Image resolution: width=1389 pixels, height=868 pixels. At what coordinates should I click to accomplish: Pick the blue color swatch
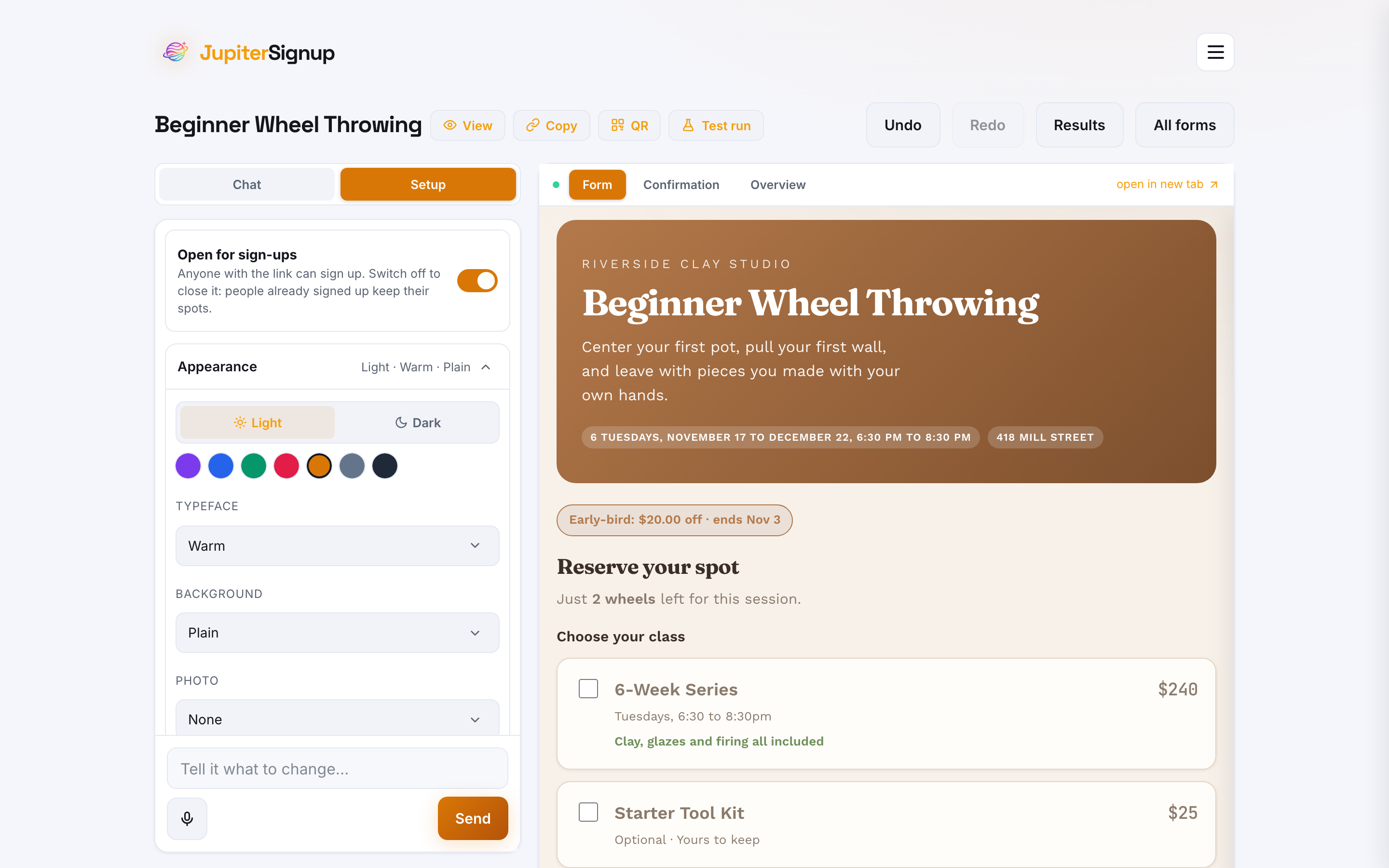221,465
